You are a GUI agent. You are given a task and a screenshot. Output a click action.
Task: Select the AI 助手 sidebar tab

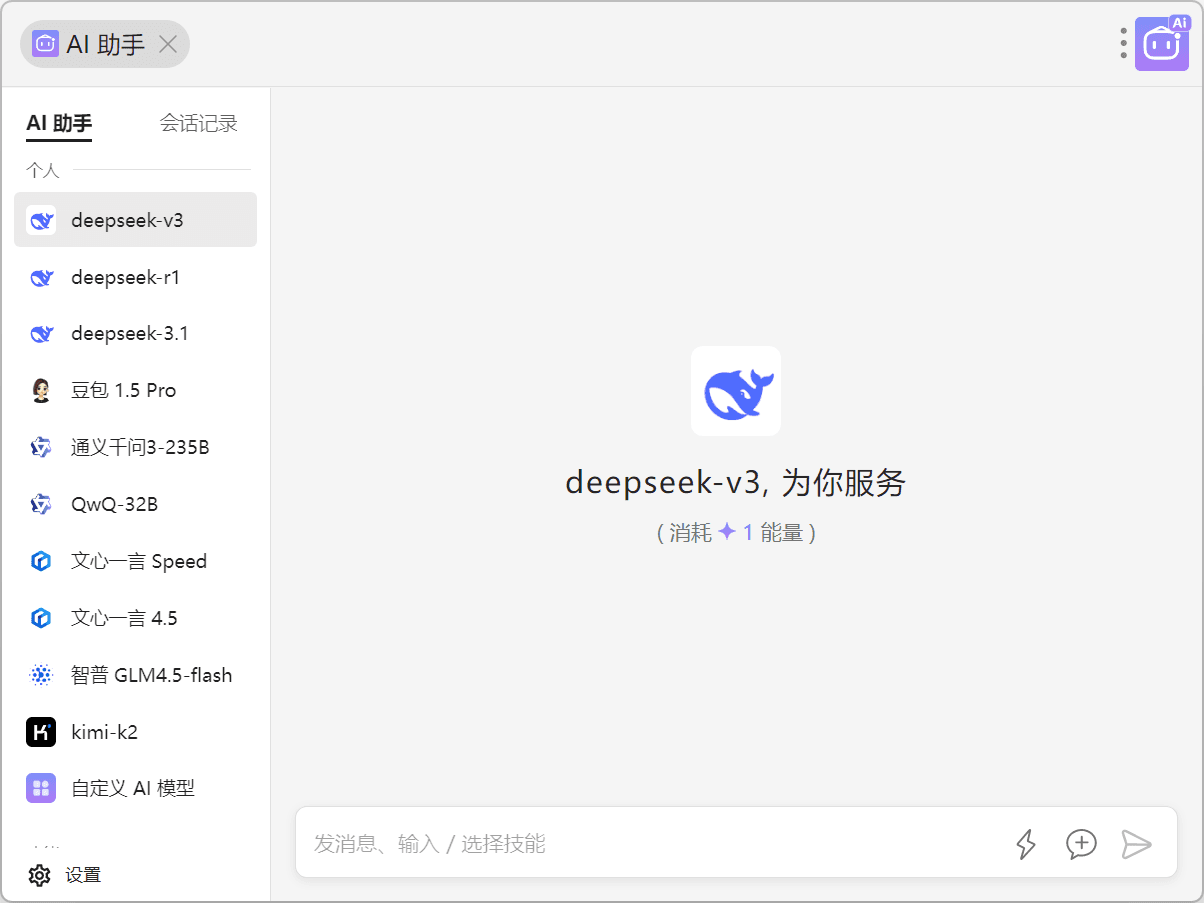[59, 124]
